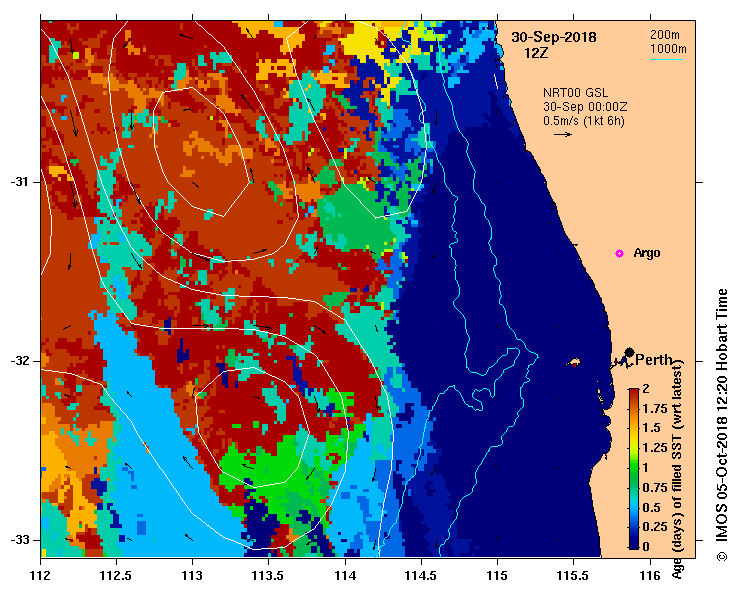Click the colorbar value '1.5'
This screenshot has height=592, width=739.
pos(651,428)
